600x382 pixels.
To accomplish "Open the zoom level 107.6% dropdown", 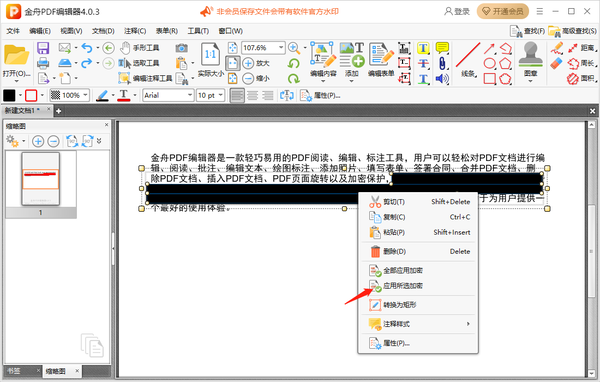I will point(281,47).
